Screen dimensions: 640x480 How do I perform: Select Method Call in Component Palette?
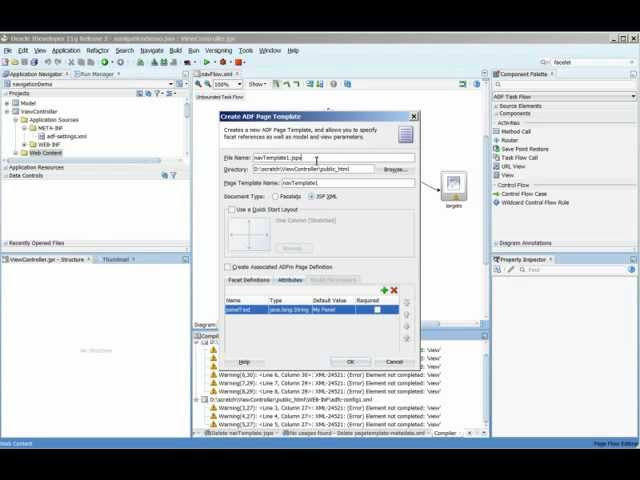515,131
